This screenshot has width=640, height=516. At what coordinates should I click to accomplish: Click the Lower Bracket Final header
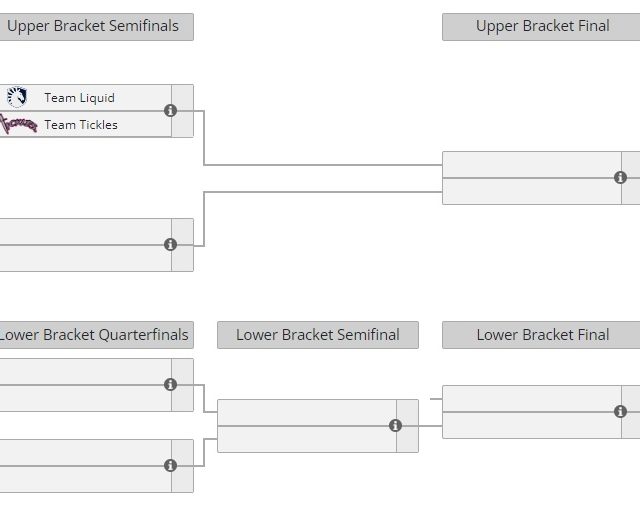pyautogui.click(x=542, y=335)
